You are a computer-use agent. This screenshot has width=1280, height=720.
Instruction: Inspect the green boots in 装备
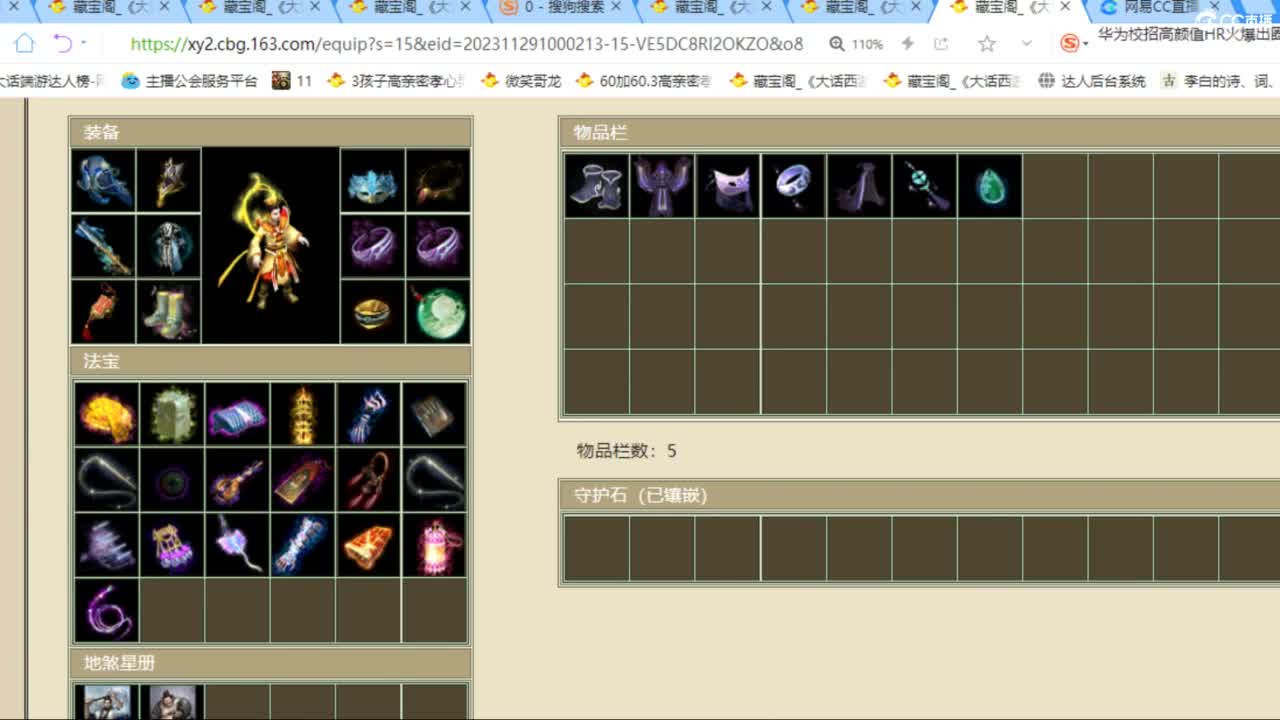click(x=169, y=312)
